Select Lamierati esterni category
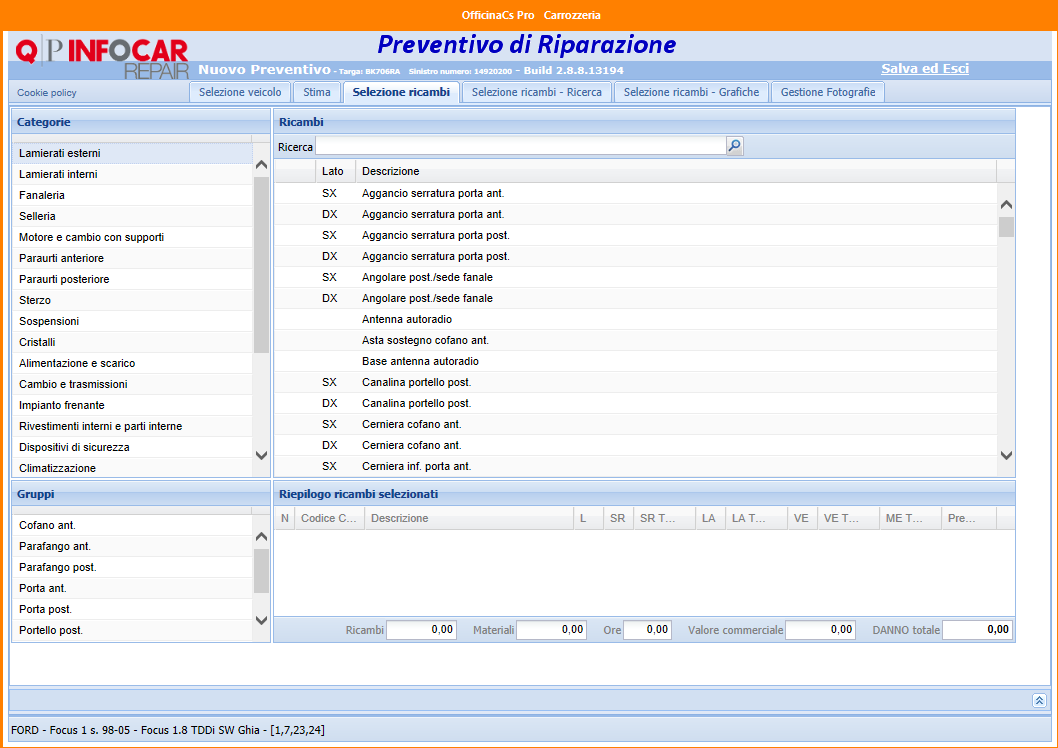 [x=132, y=153]
